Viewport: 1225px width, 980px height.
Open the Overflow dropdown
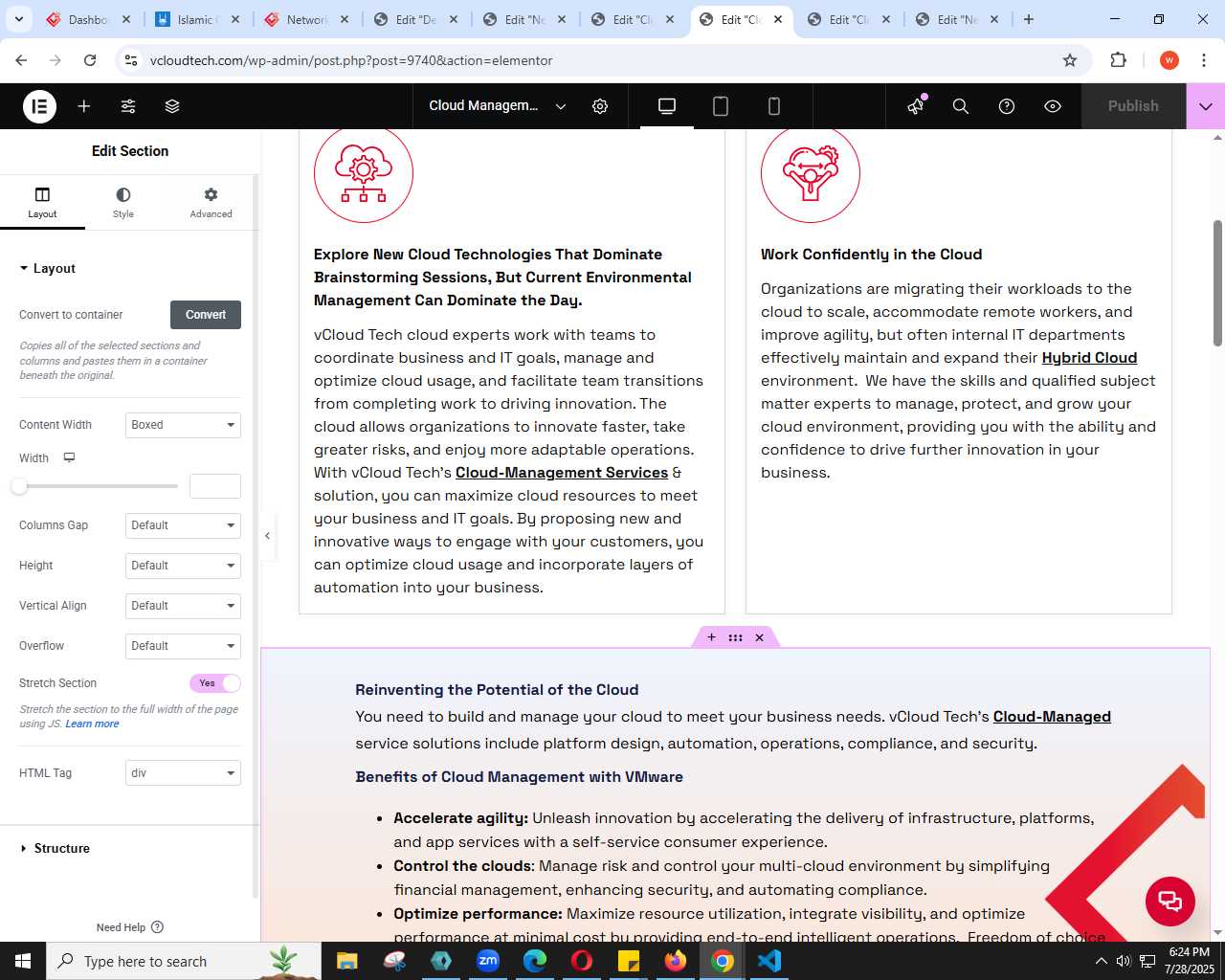point(183,646)
